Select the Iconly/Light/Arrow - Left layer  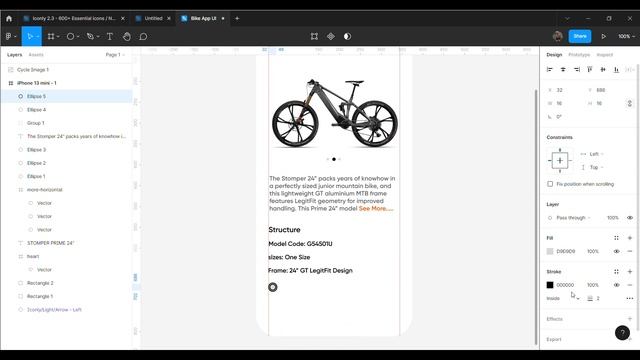click(x=66, y=310)
